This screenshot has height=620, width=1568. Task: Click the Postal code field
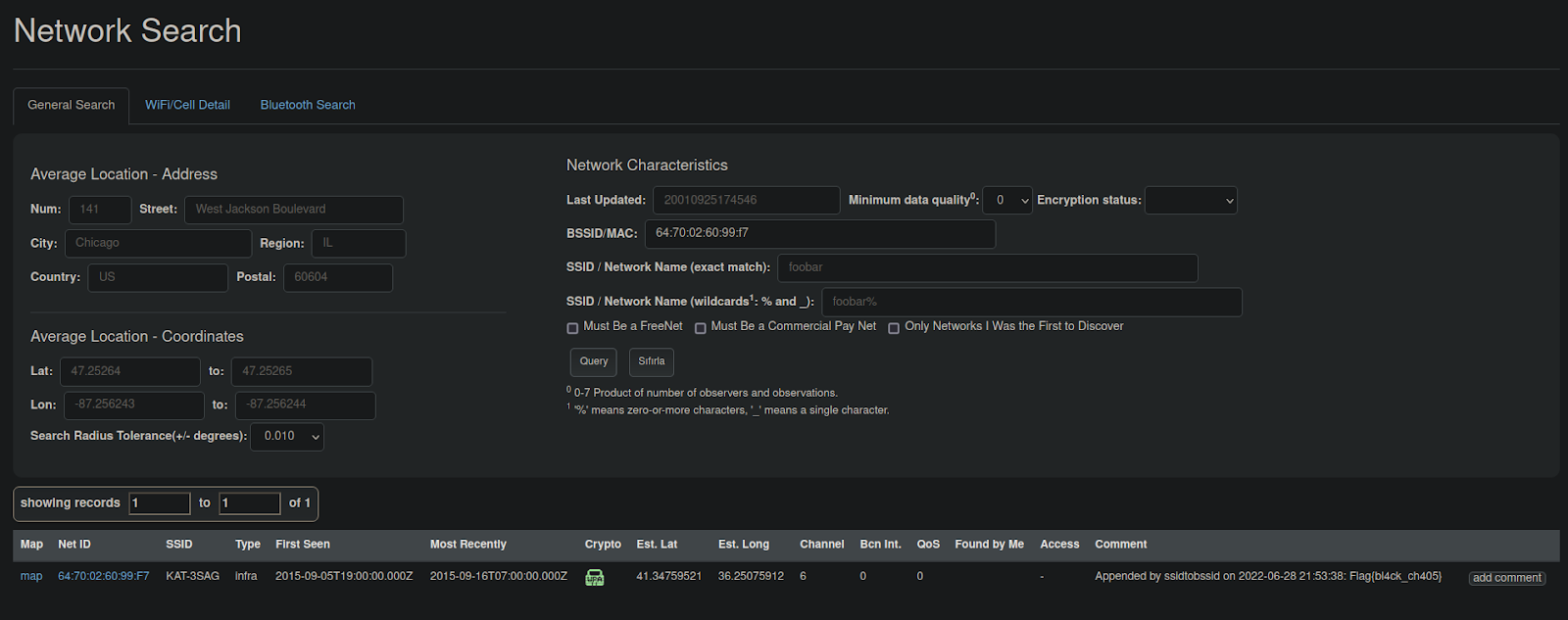(x=338, y=277)
